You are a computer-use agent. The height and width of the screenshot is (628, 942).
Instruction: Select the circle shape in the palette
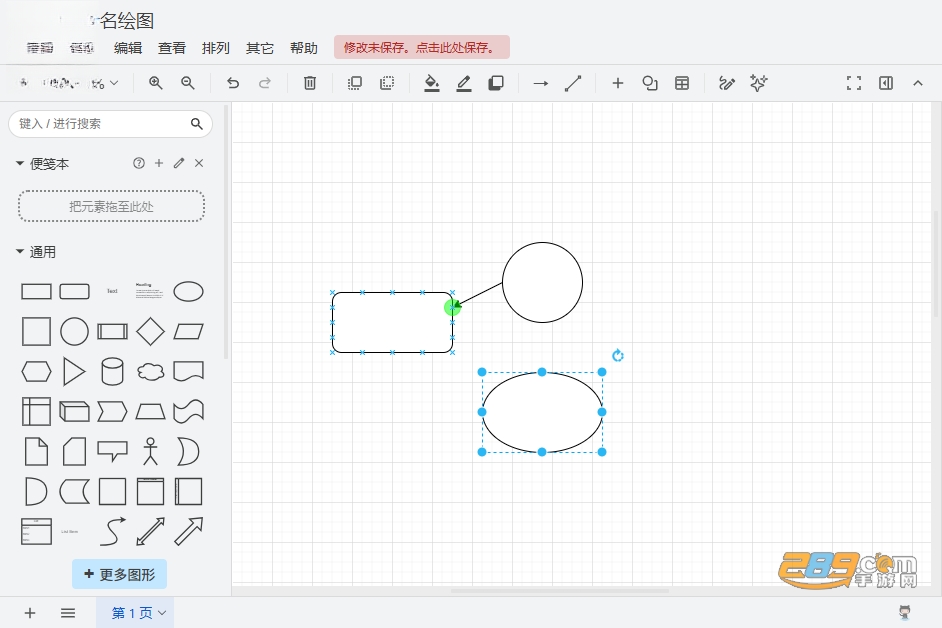(x=74, y=332)
